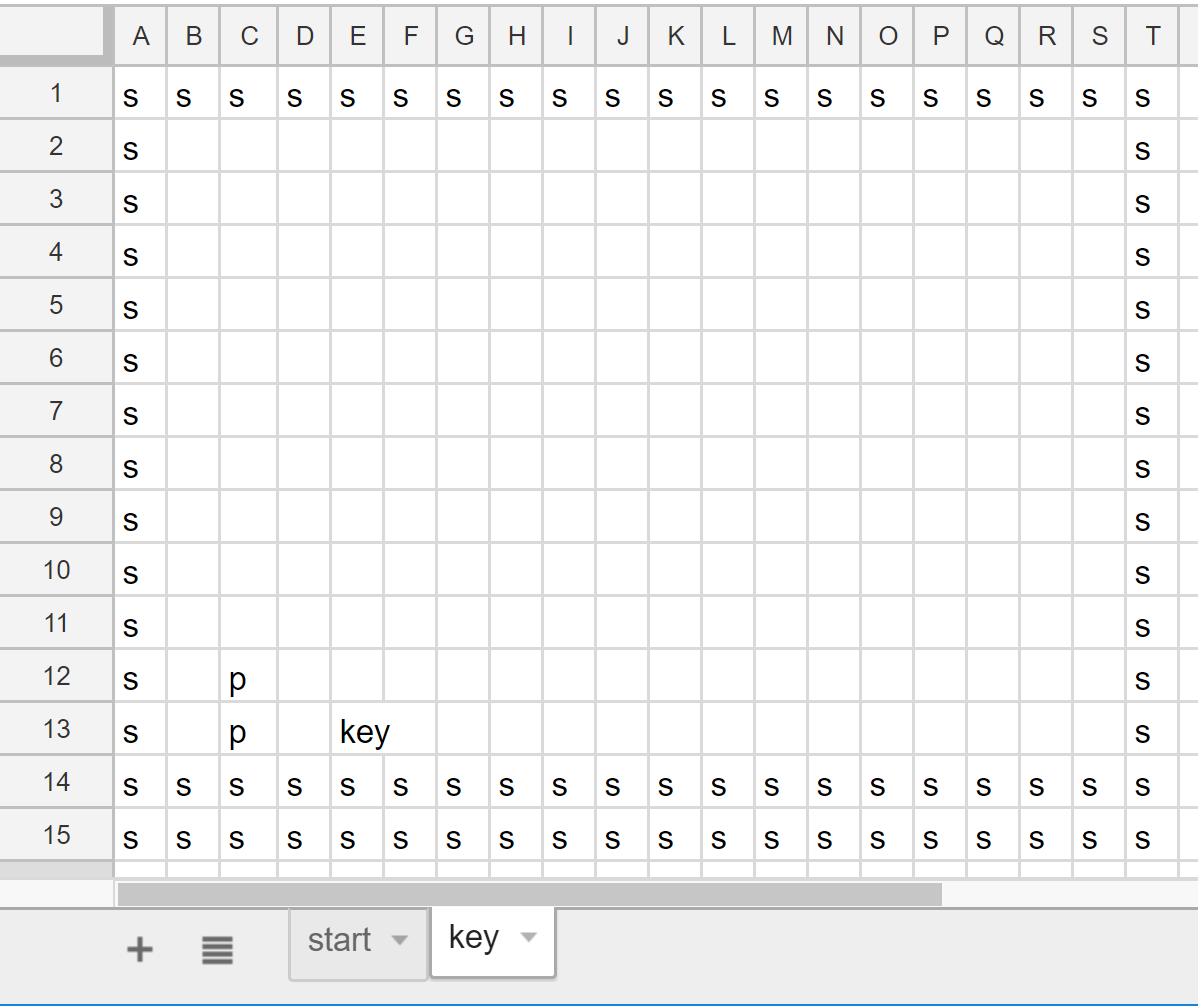Image resolution: width=1198 pixels, height=1006 pixels.
Task: Click the add sheet plus icon
Action: (140, 949)
